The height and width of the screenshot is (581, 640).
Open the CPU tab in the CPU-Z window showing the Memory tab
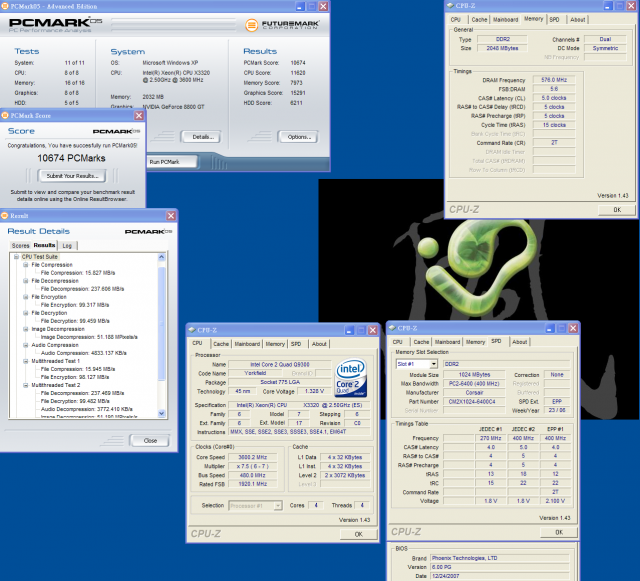click(456, 20)
